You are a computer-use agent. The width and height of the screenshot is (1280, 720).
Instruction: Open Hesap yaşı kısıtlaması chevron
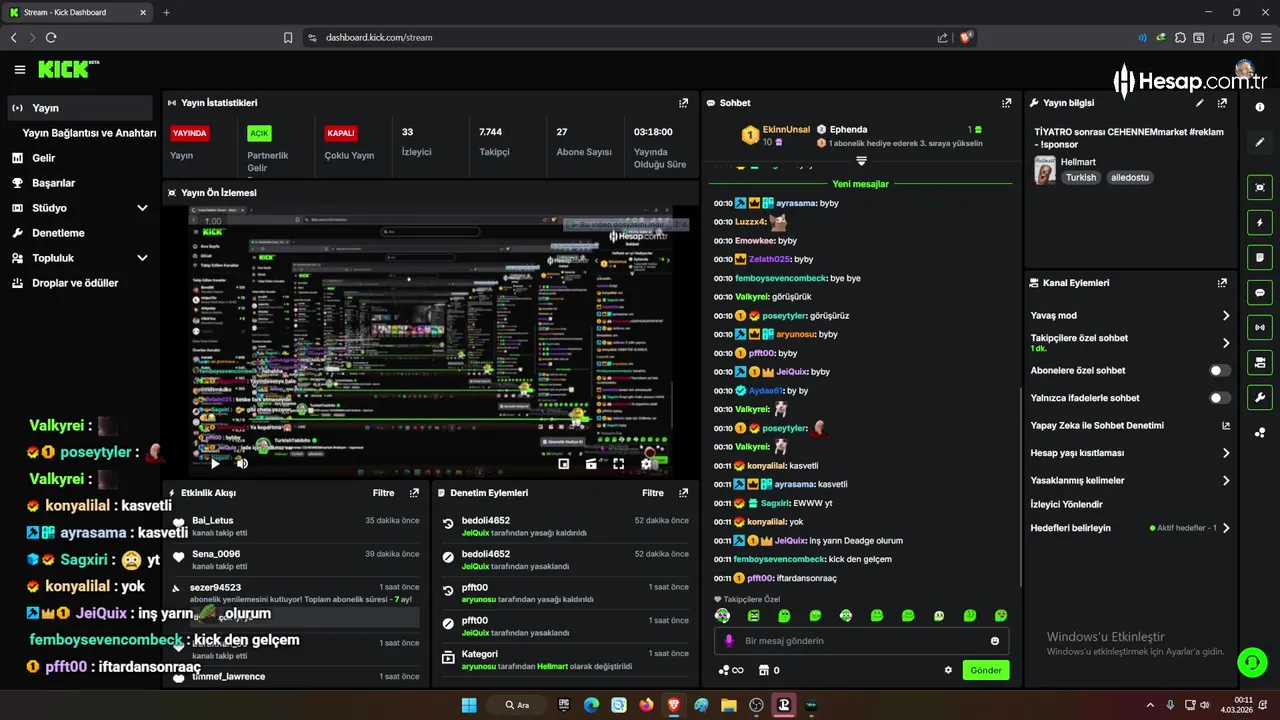coord(1226,453)
